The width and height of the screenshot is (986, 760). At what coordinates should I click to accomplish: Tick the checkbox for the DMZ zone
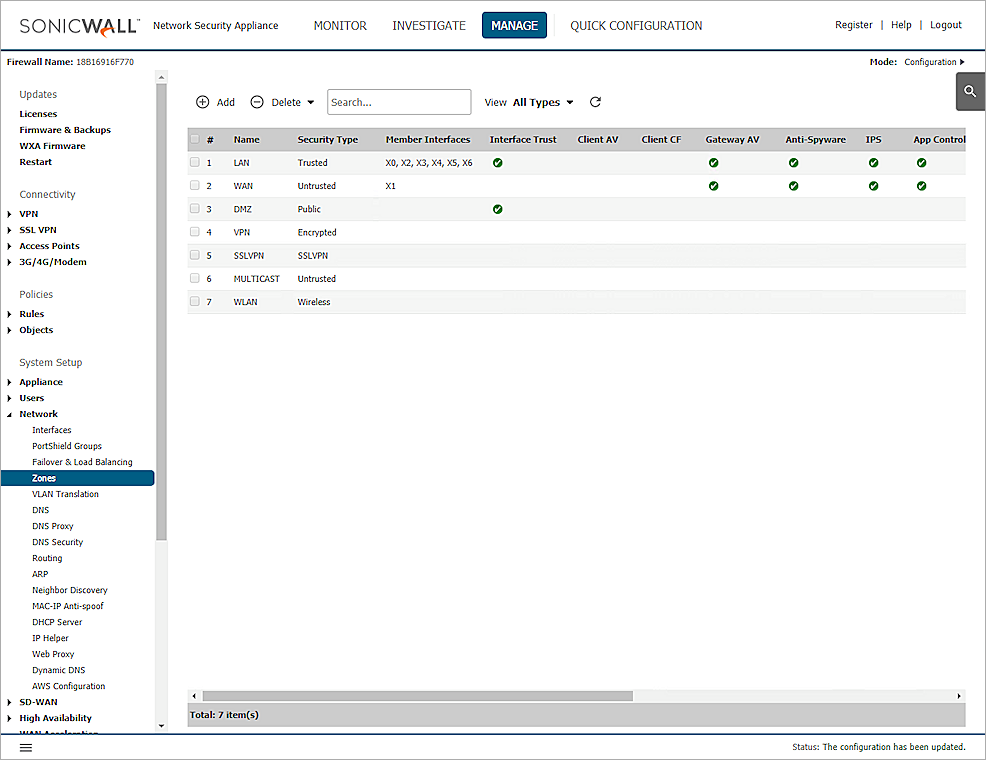(x=195, y=209)
